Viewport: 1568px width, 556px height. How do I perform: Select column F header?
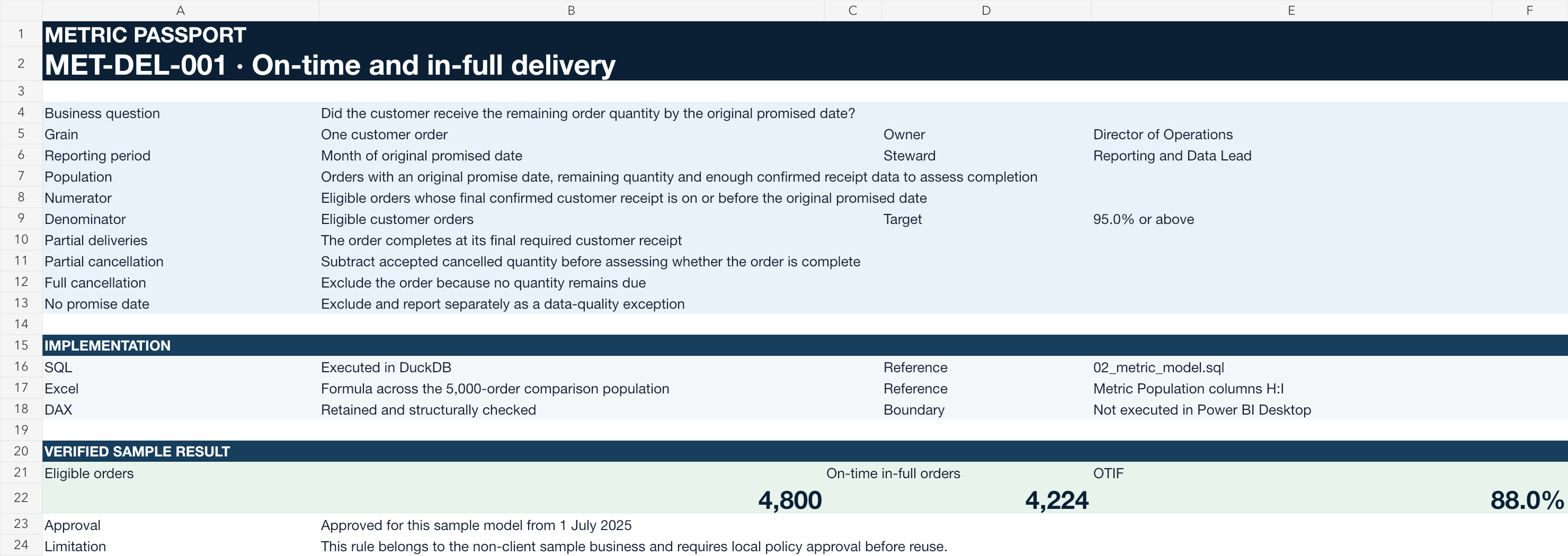tap(1529, 11)
